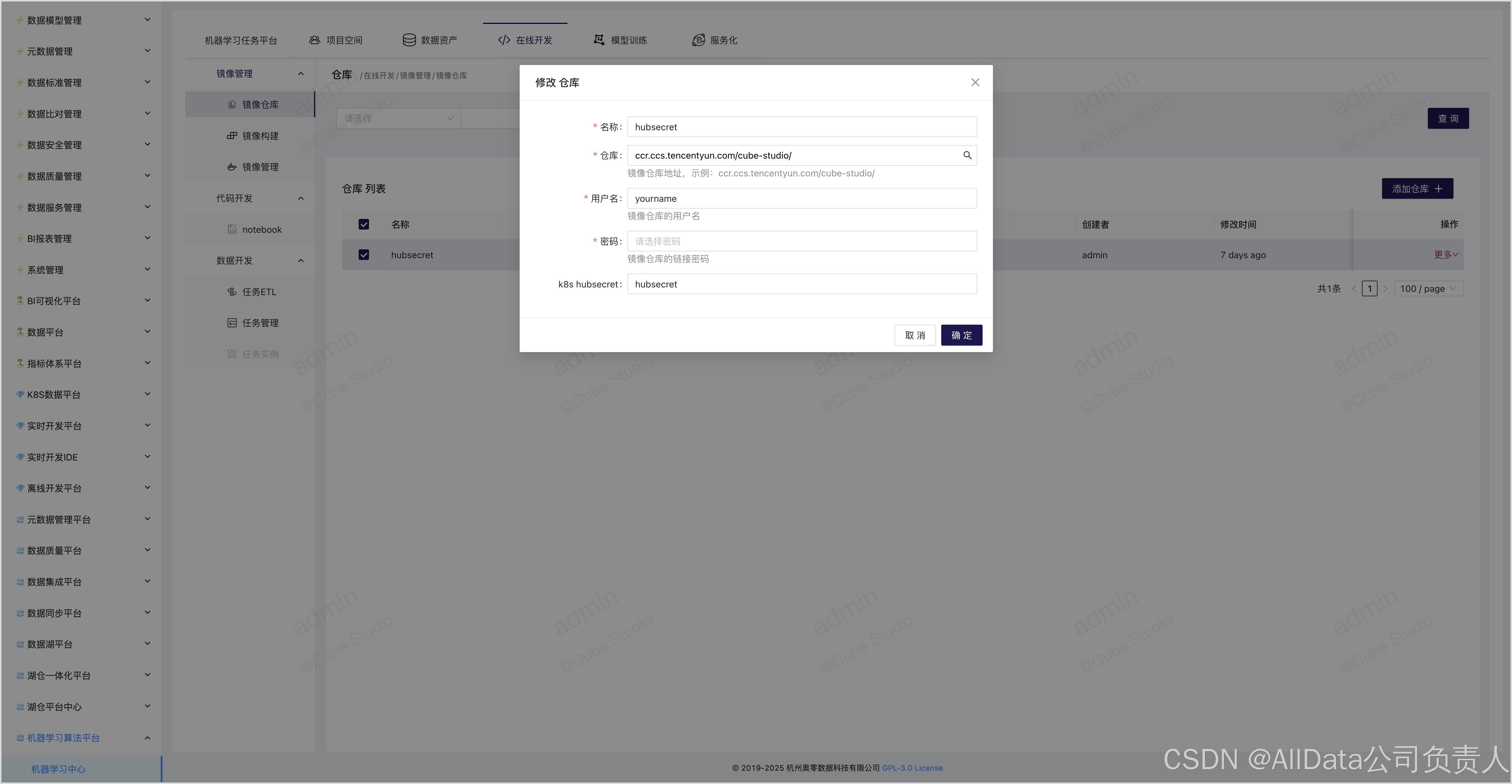This screenshot has width=1512, height=784.
Task: Click the 取消 button
Action: click(915, 335)
